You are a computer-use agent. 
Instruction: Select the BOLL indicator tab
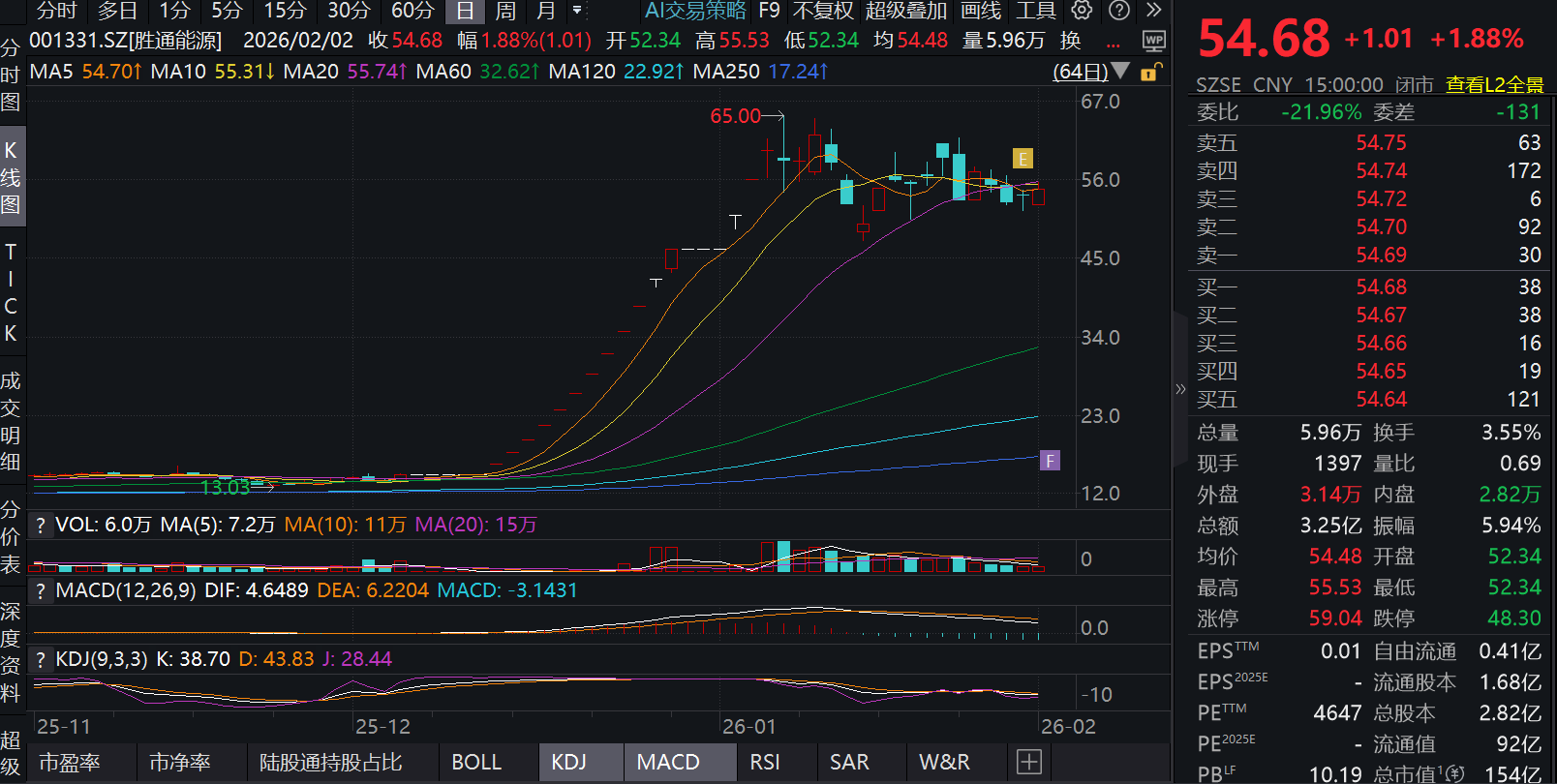[476, 762]
